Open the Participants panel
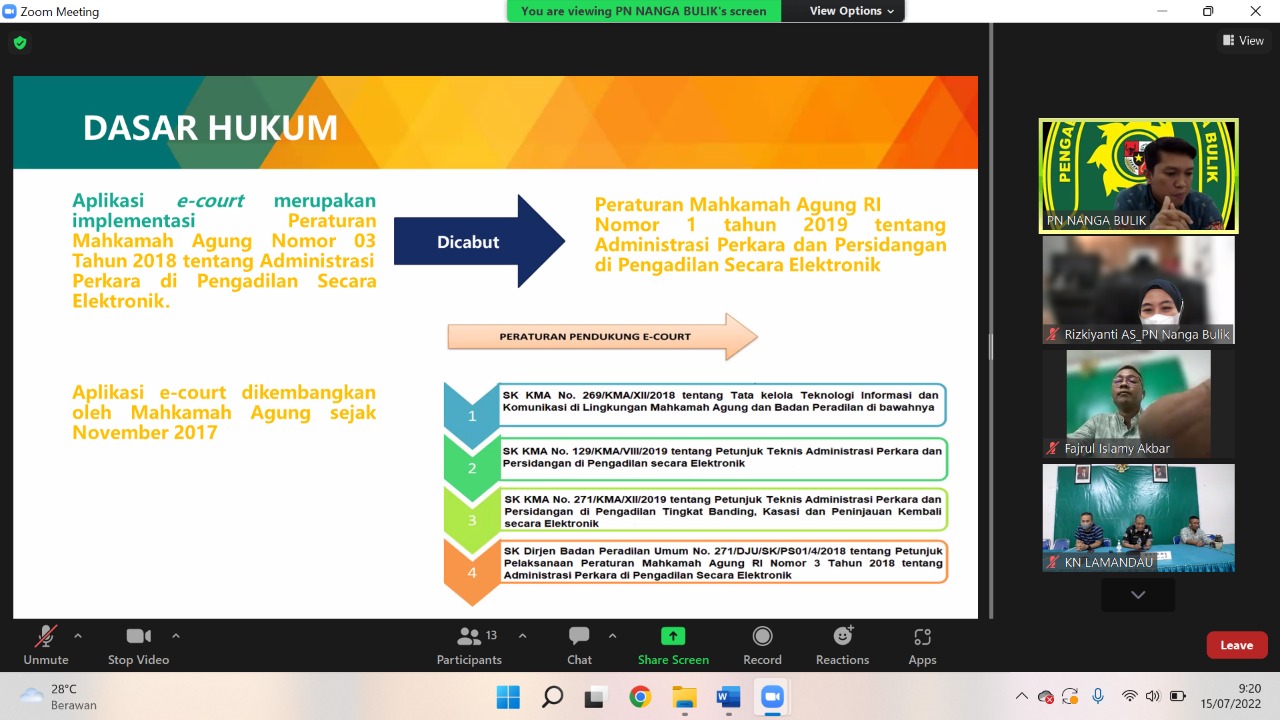The image size is (1280, 720). click(x=469, y=645)
